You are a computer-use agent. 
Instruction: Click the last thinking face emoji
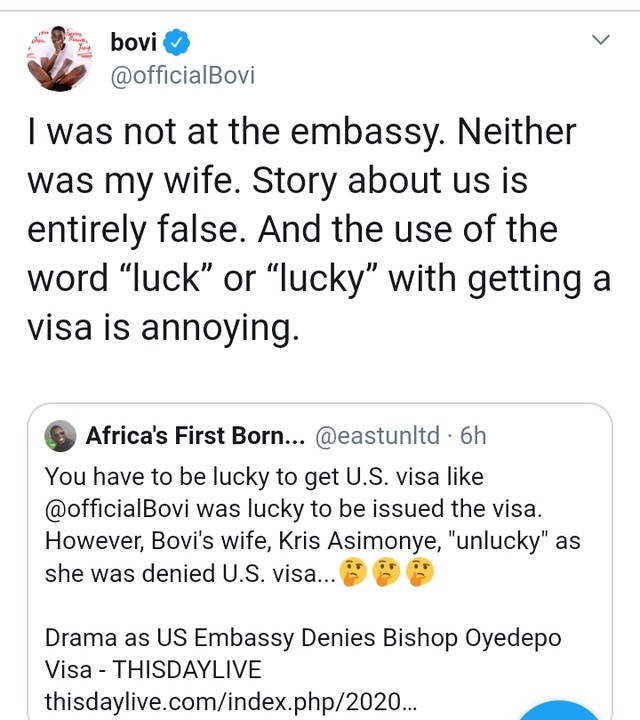tap(421, 575)
